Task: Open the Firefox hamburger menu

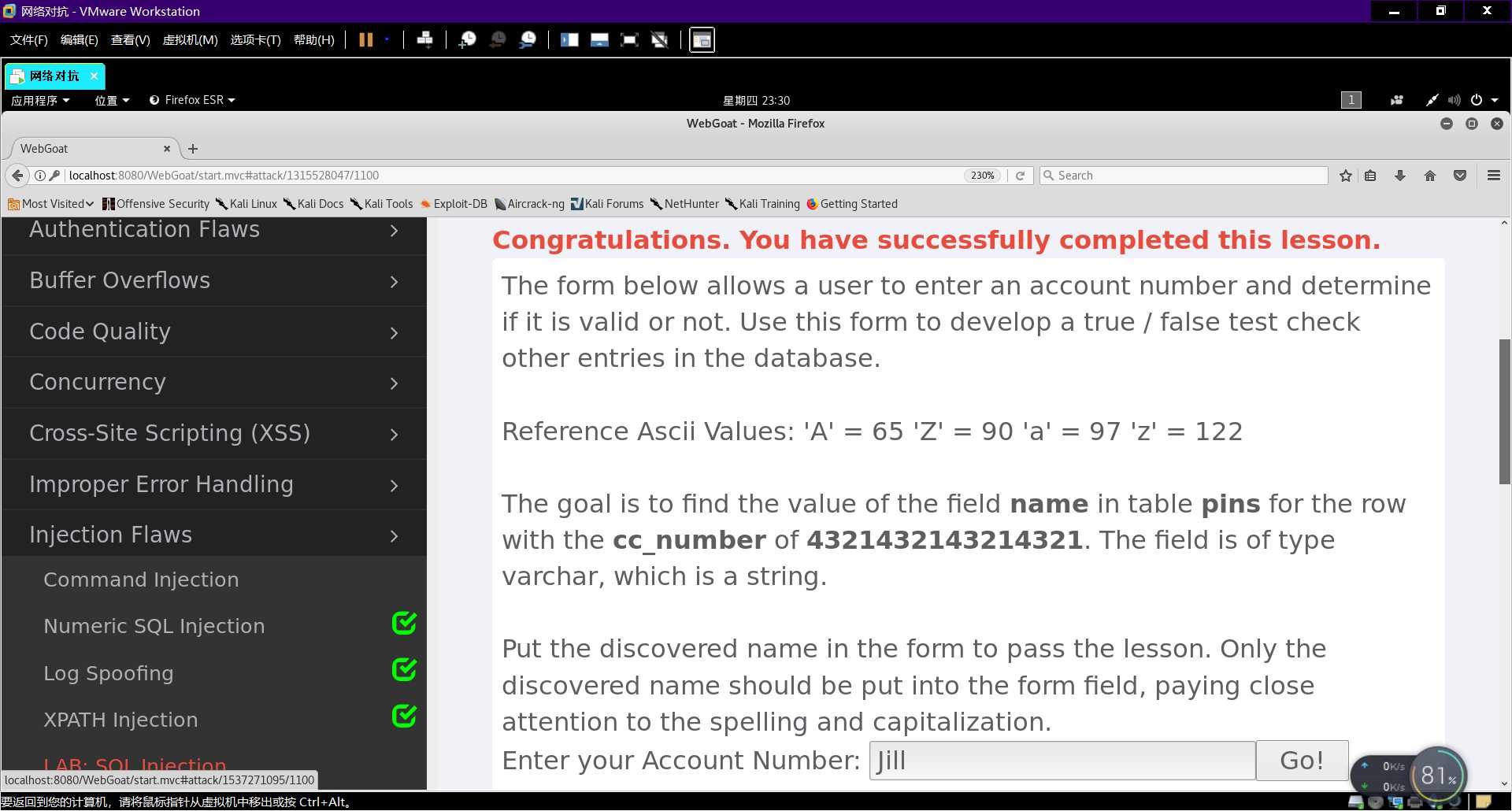Action: [1494, 175]
